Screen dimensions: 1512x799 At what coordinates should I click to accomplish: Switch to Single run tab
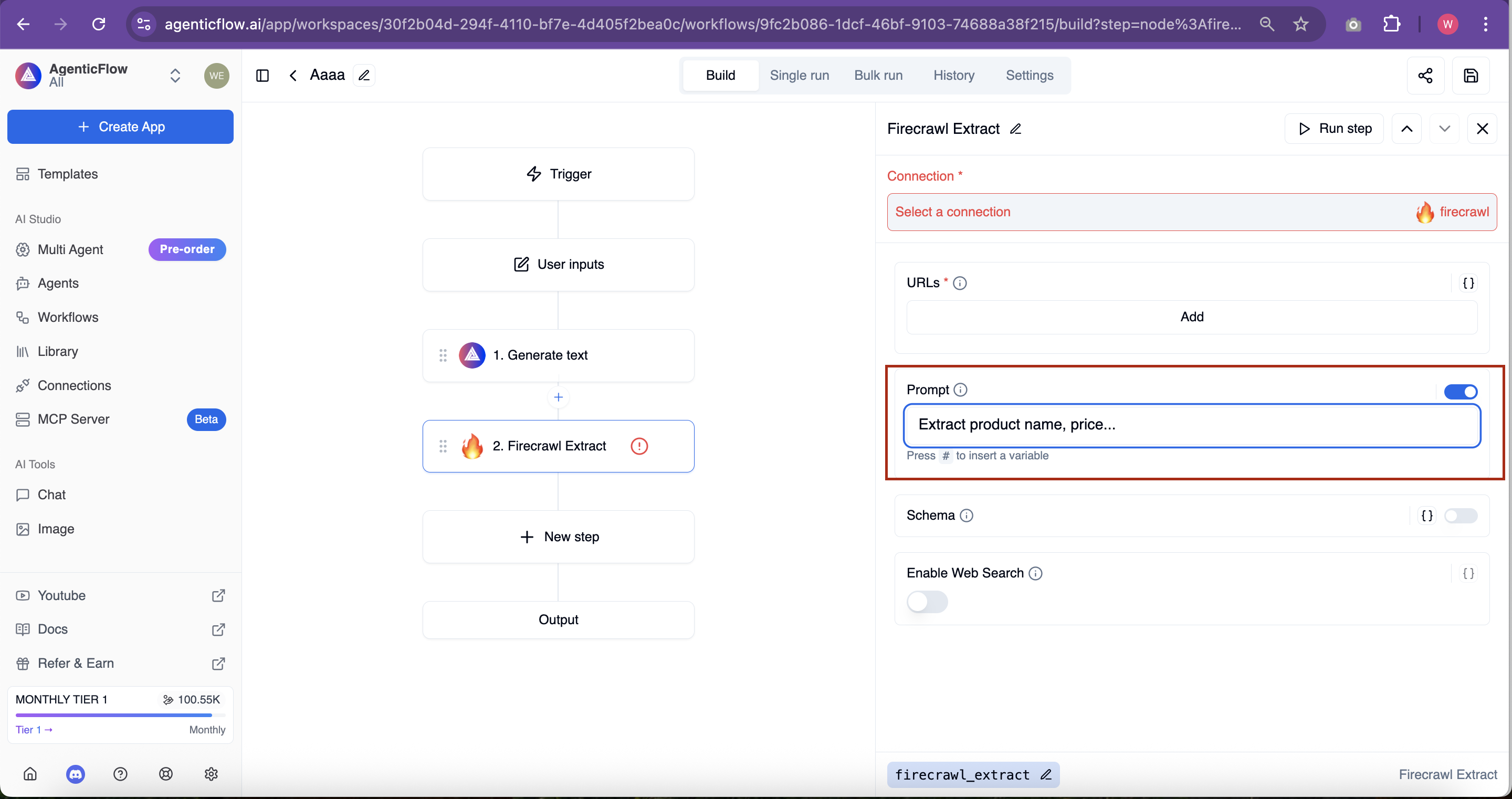point(799,75)
